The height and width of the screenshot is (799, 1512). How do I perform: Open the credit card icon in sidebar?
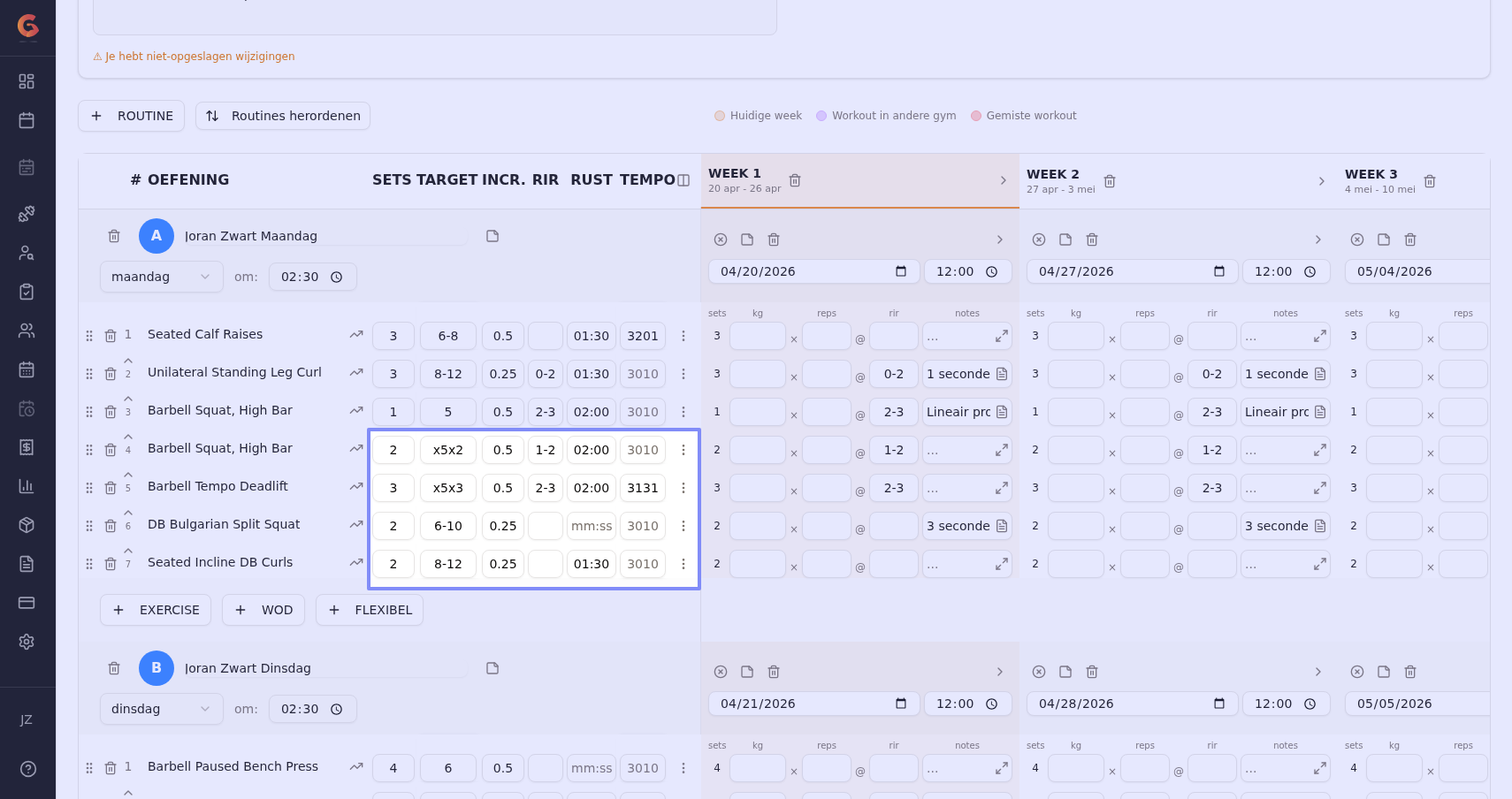click(27, 603)
